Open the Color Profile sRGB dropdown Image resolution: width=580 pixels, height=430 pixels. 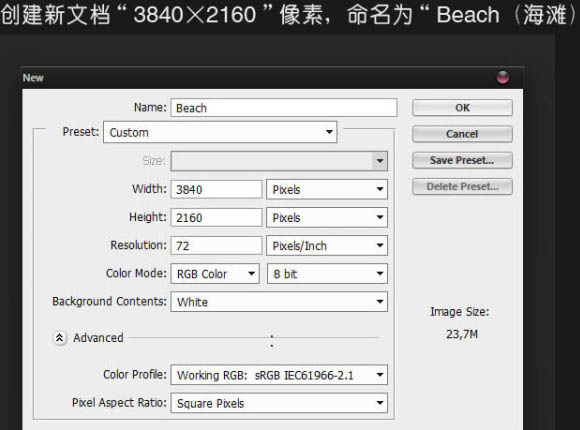[279, 375]
